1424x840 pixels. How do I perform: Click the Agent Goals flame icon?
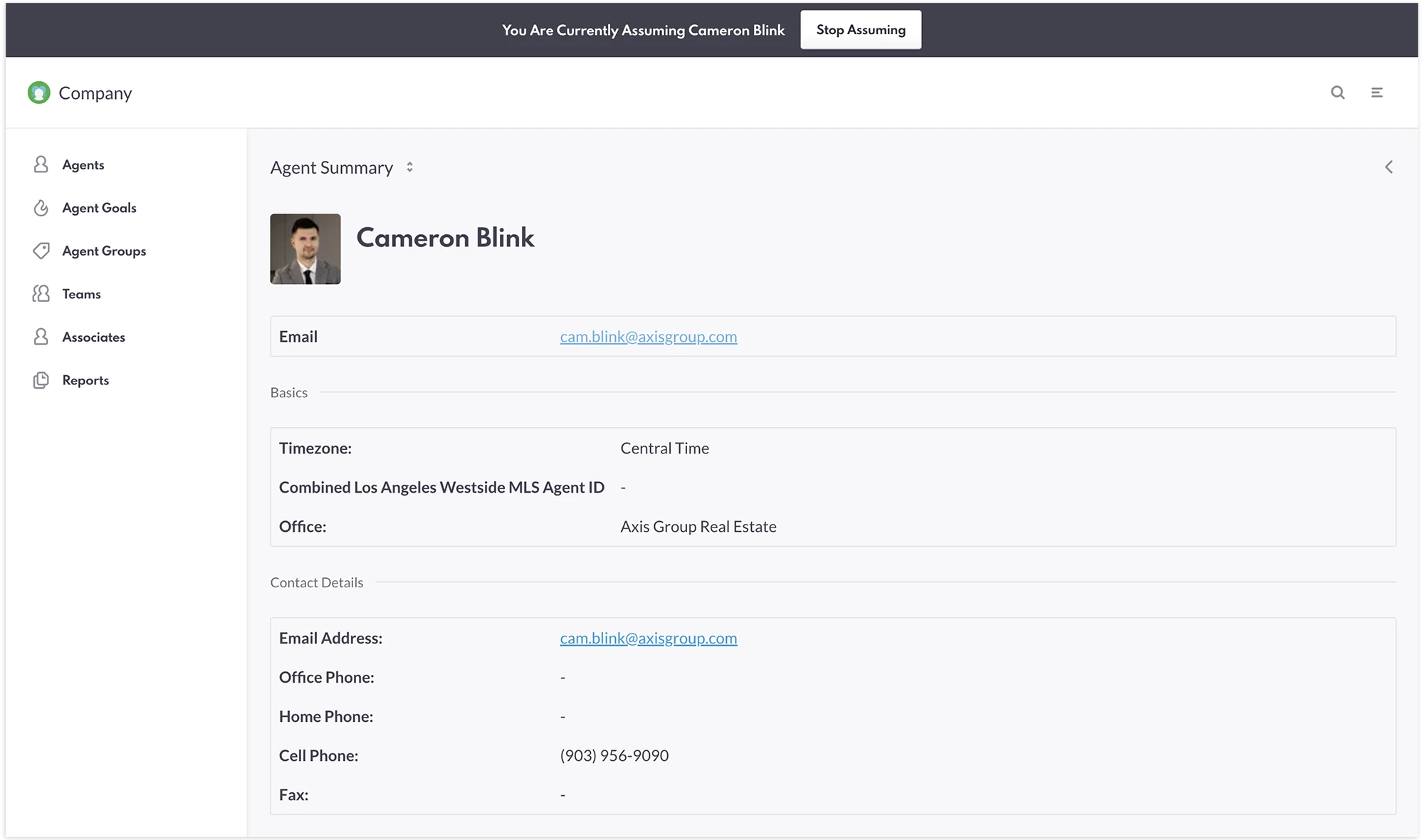[41, 208]
